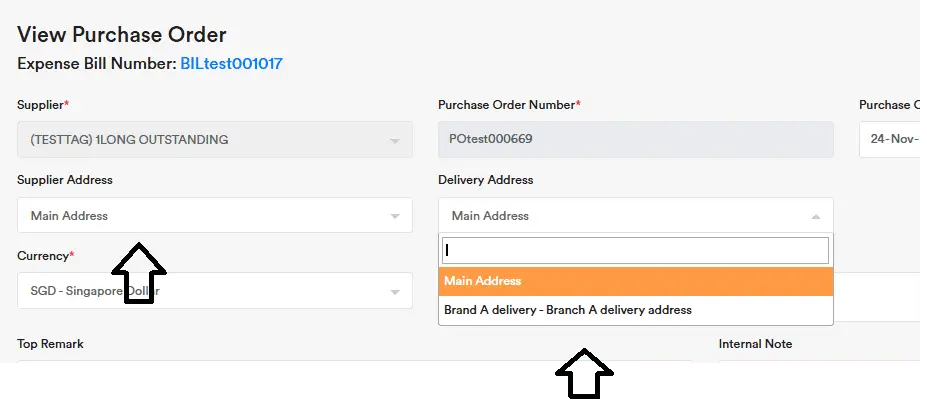Click the Expense Bill Number label text
927x416 pixels.
coord(97,64)
